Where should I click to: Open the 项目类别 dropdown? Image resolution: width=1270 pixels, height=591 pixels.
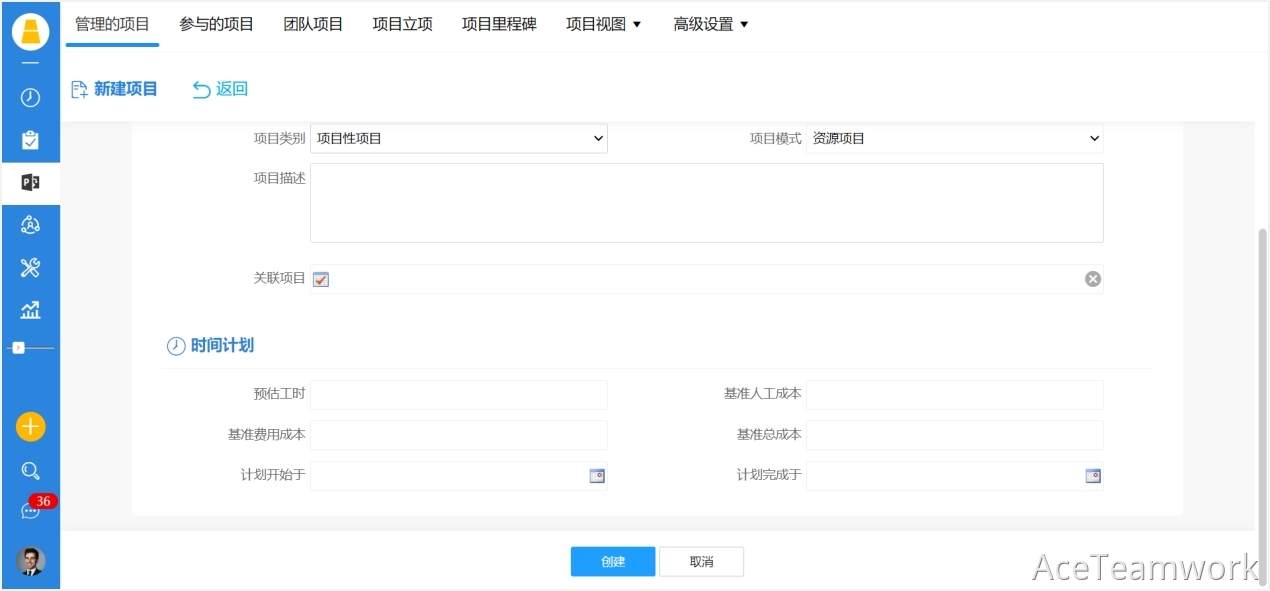coord(458,139)
